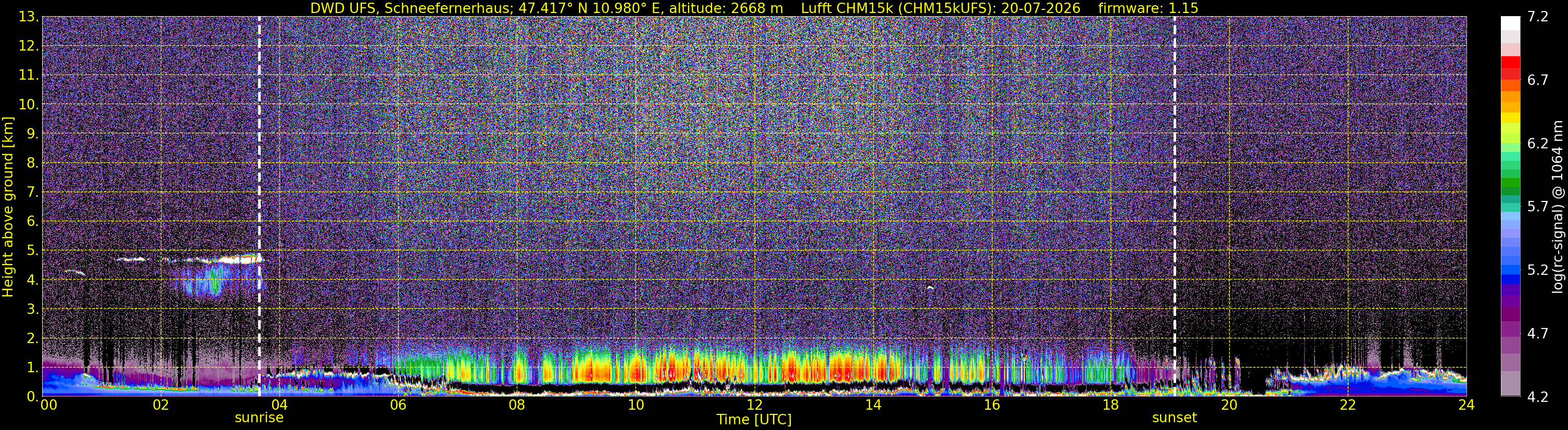Viewport: 1568px width, 430px height.
Task: Click the white dashed sunrise marker line
Action: point(259,207)
